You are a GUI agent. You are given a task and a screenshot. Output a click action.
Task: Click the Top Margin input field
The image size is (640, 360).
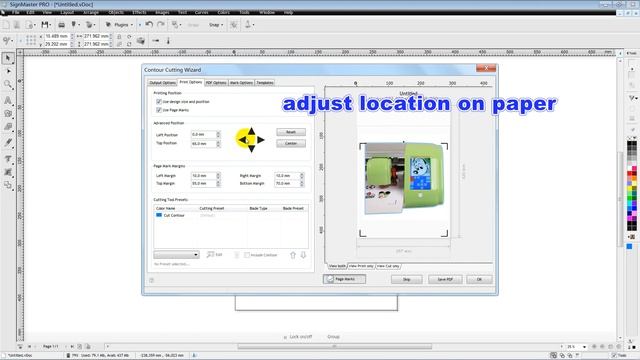(x=203, y=184)
